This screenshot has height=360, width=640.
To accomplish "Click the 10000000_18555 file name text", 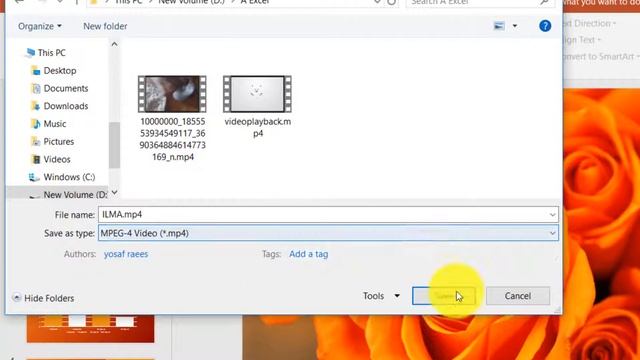I will (173, 139).
